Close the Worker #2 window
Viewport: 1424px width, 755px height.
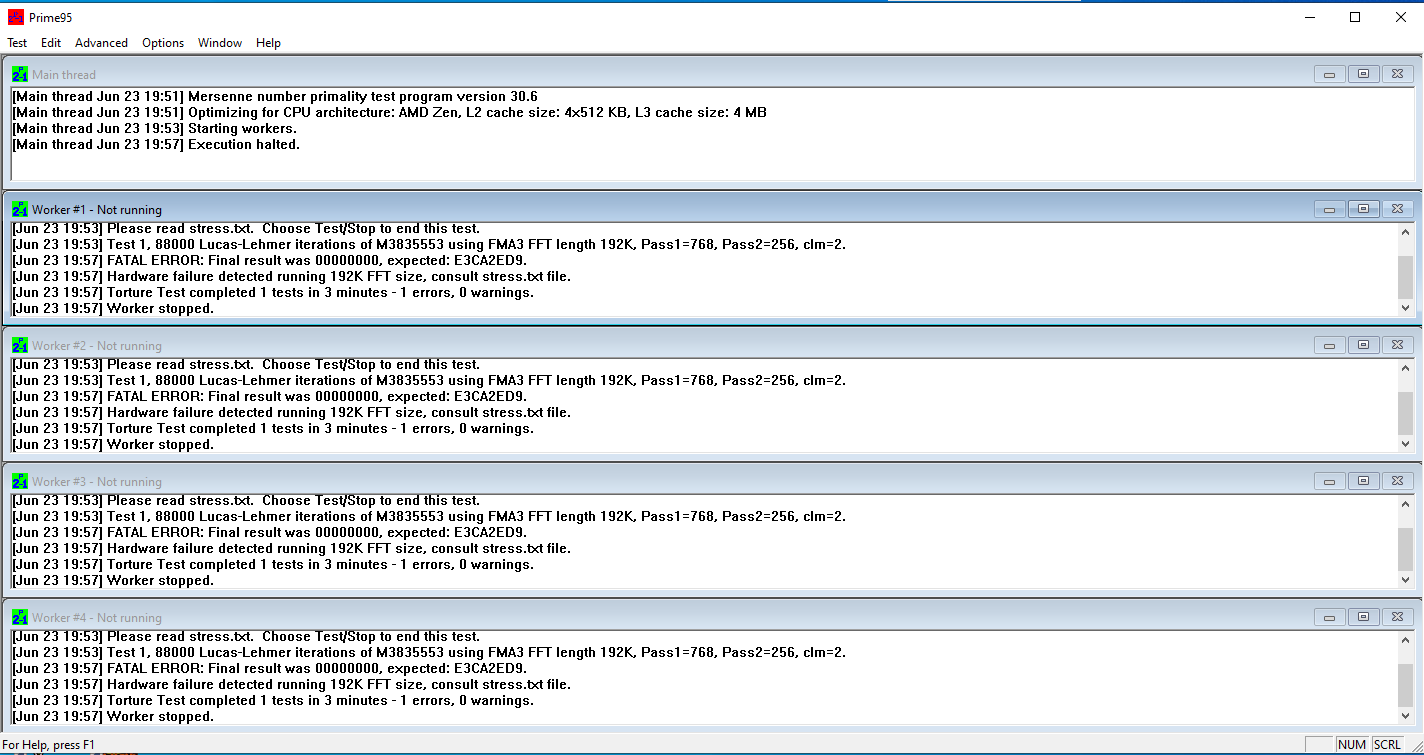tap(1397, 345)
